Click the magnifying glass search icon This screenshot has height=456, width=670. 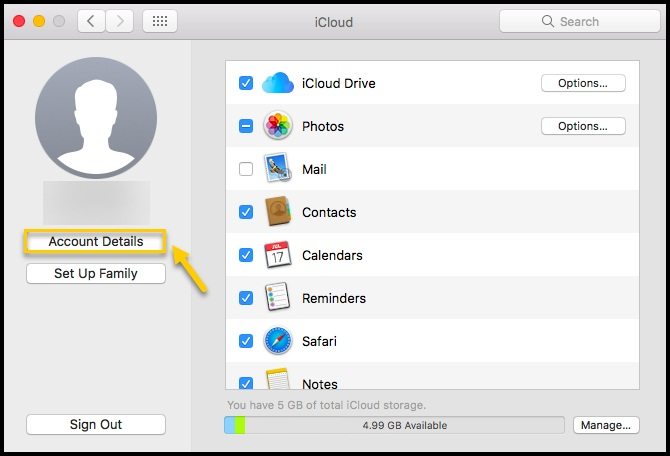547,21
